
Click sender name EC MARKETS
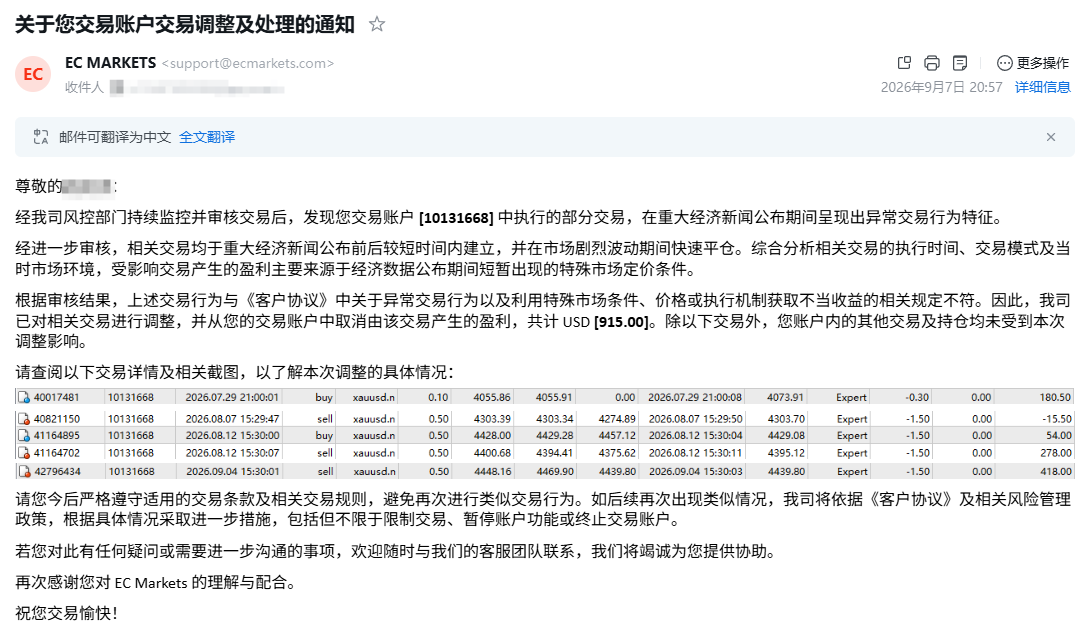[x=111, y=63]
